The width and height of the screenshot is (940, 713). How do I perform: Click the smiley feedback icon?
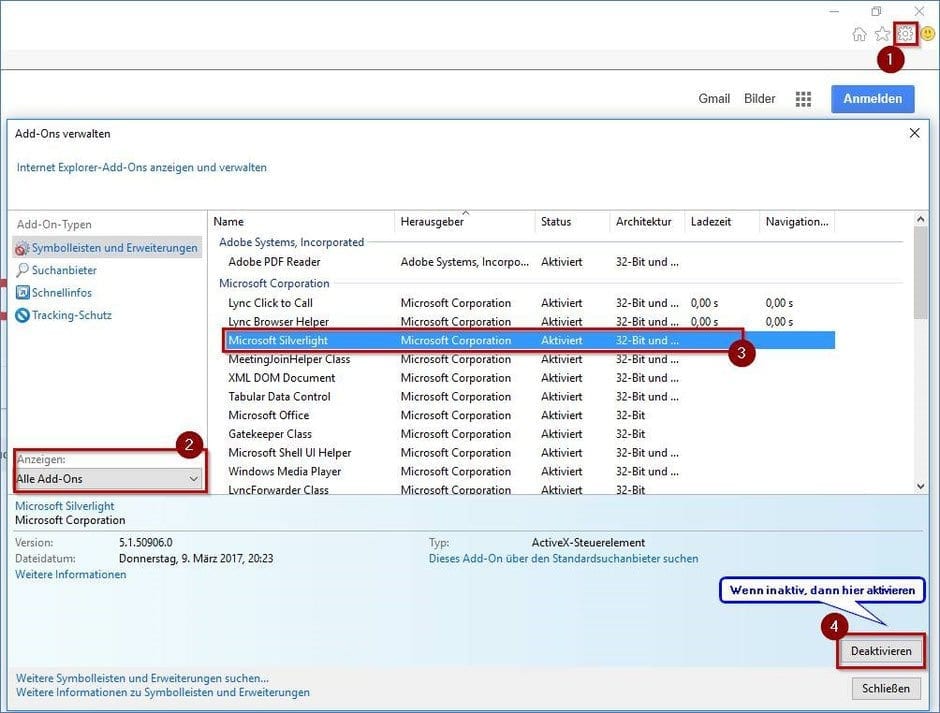click(x=927, y=34)
